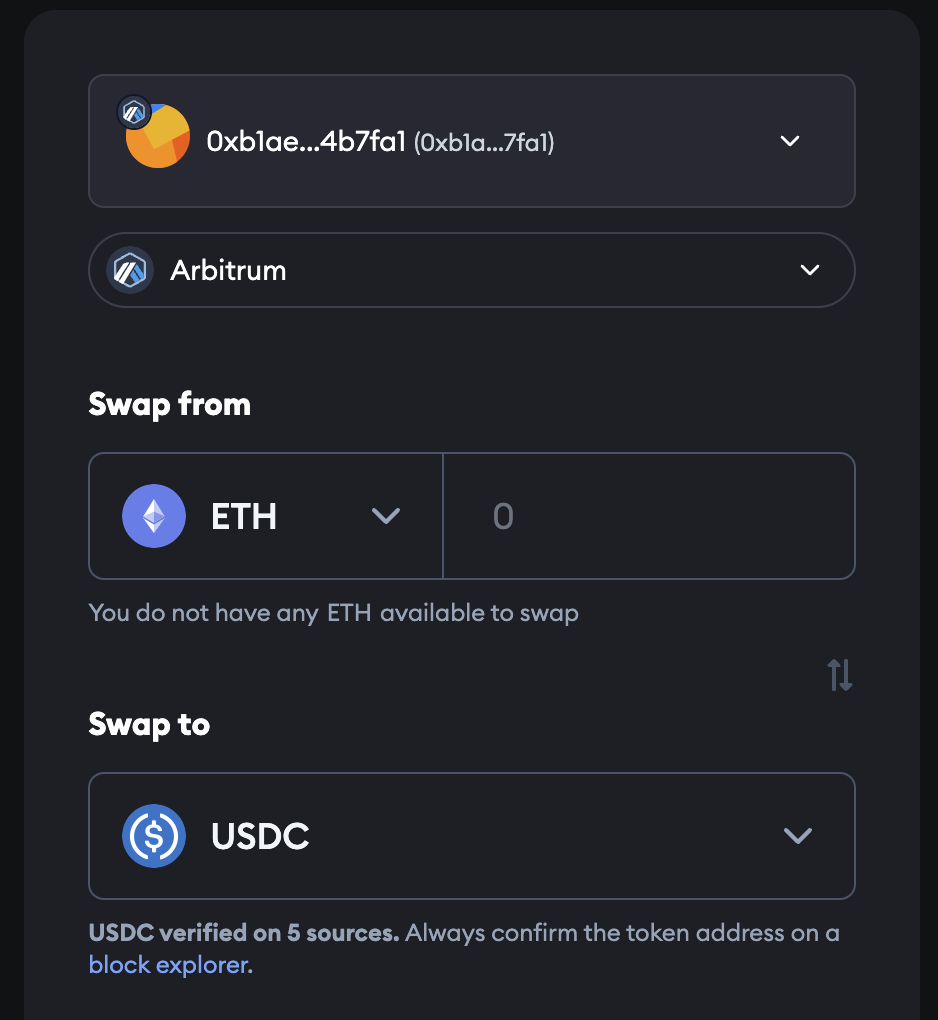Click the Arbitrum network logo icon
This screenshot has width=938, height=1020.
(x=130, y=270)
